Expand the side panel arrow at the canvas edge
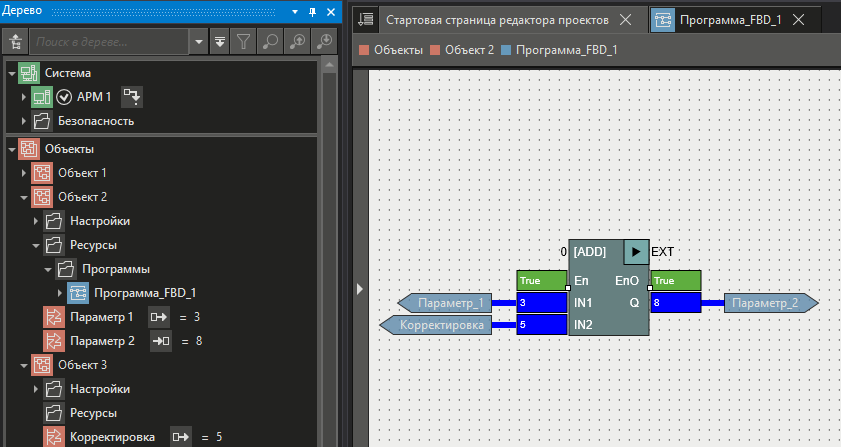Screen dimensions: 841x447 [x=360, y=289]
